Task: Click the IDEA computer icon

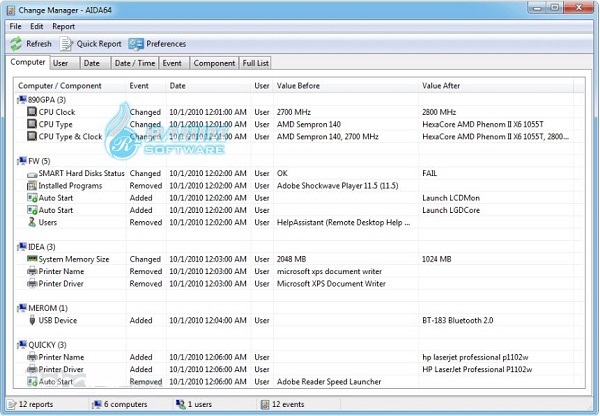Action: tap(22, 247)
